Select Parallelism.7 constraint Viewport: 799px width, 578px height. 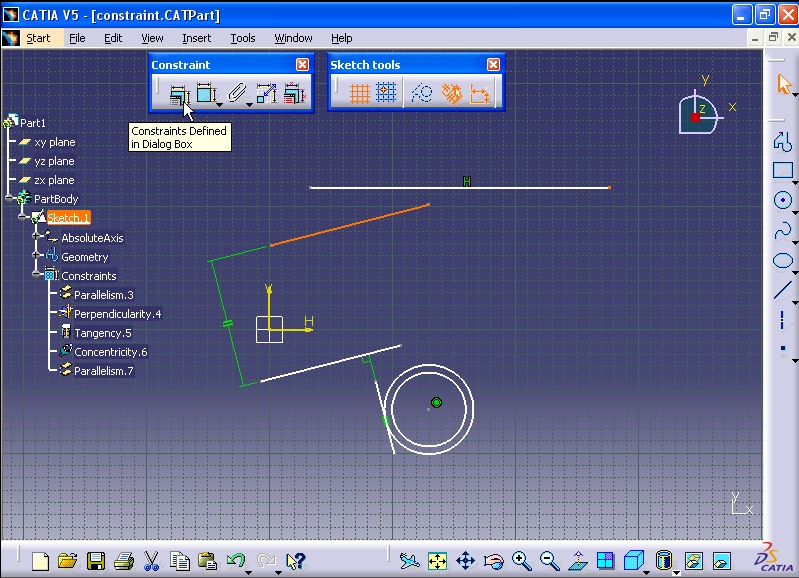tap(103, 371)
